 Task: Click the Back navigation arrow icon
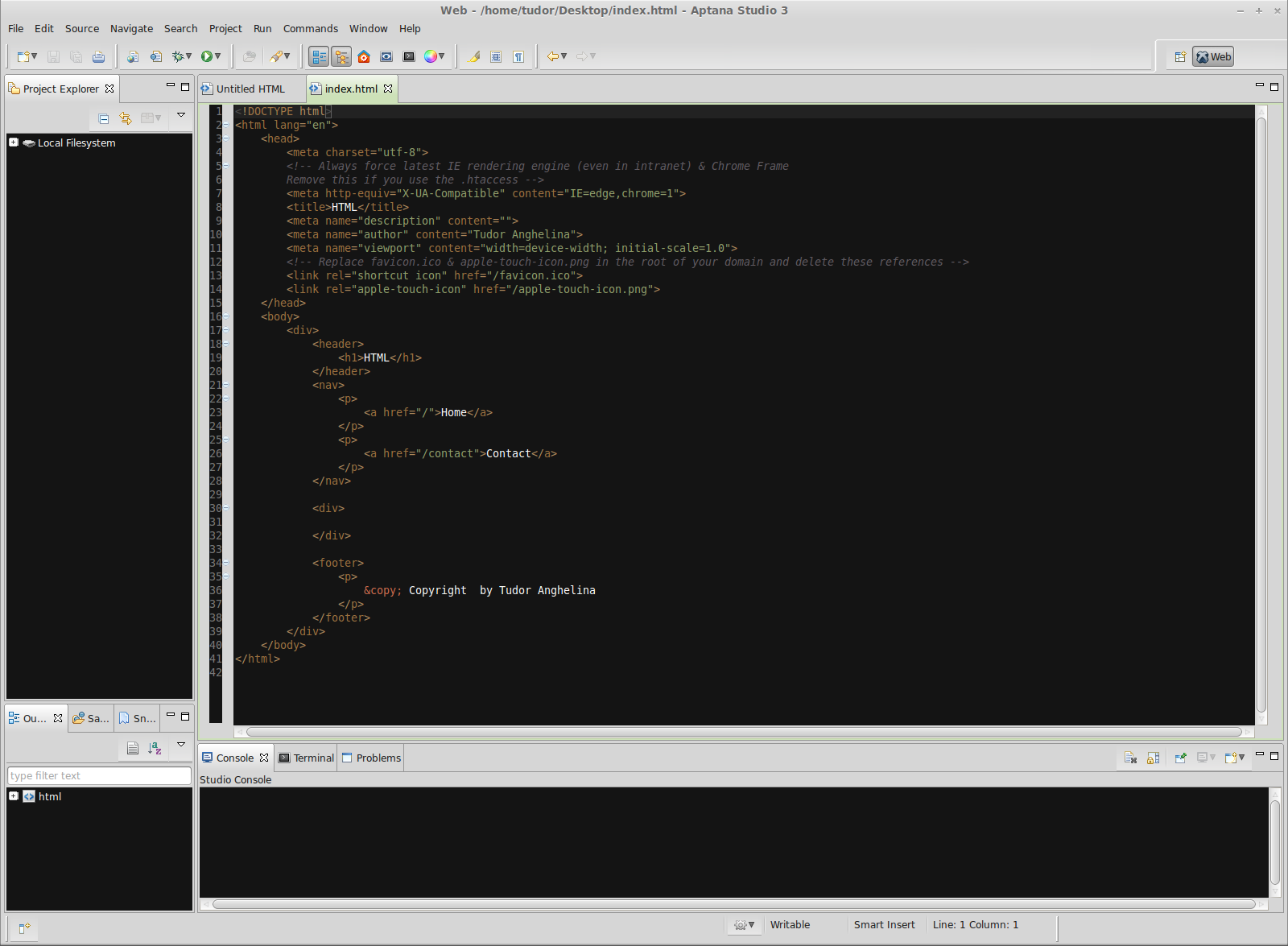[552, 56]
